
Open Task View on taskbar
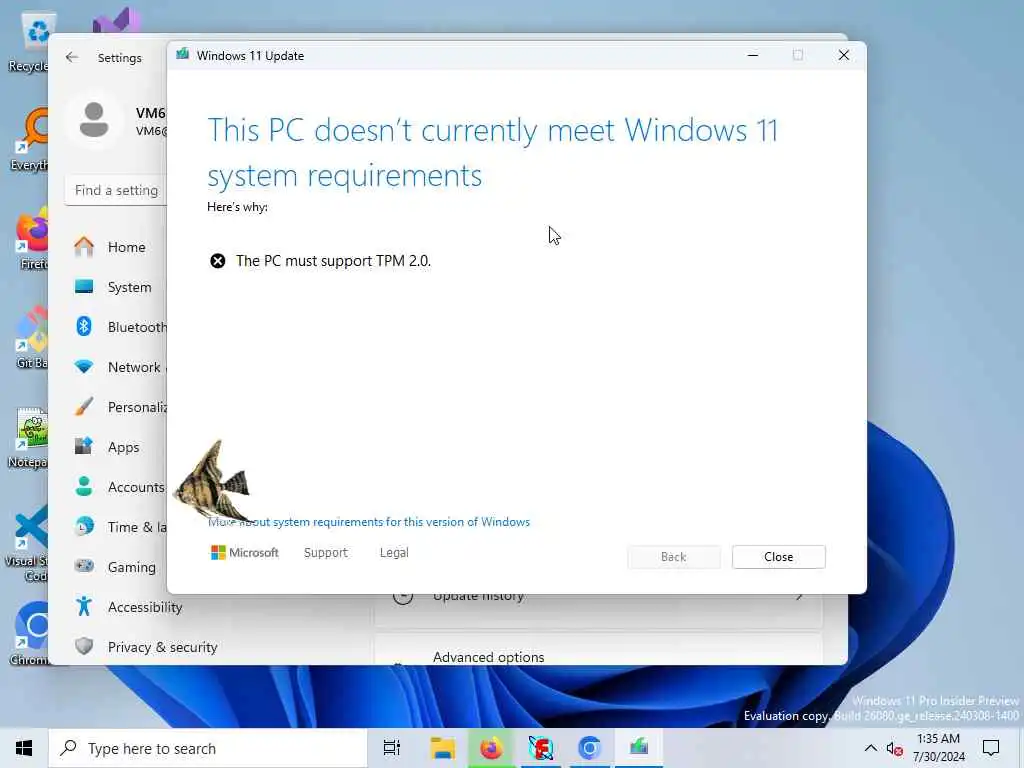[392, 748]
